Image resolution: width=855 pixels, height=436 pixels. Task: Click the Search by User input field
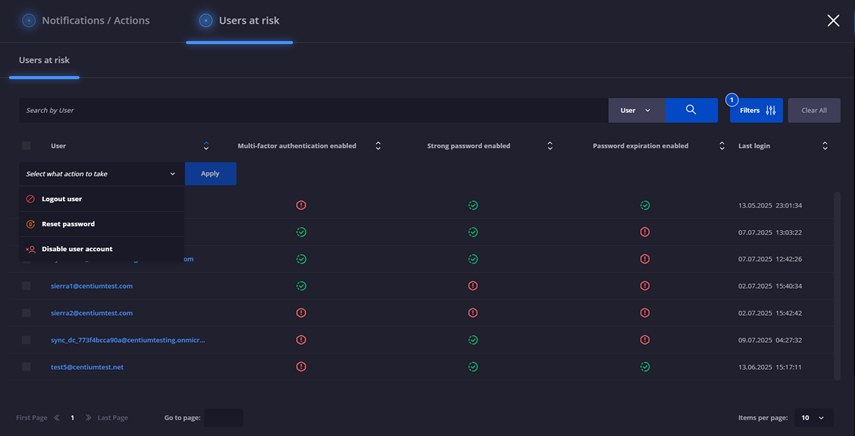[x=314, y=110]
